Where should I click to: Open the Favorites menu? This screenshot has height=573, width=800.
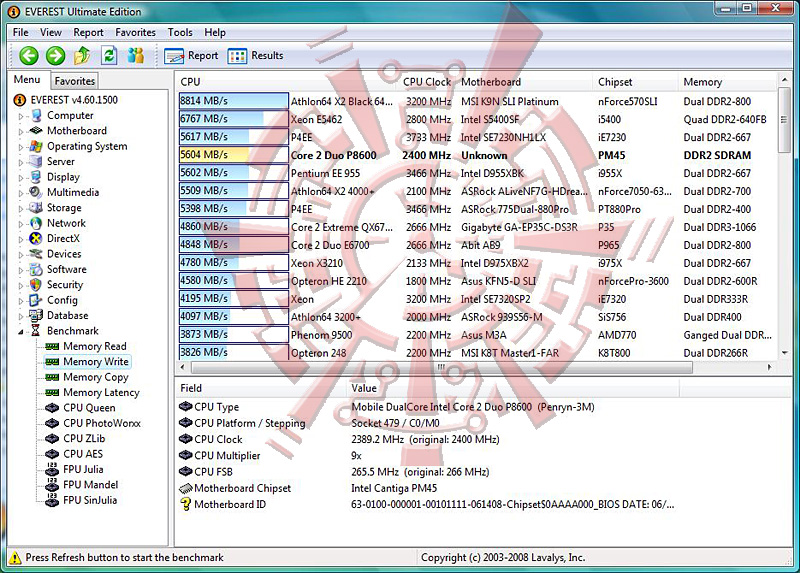tap(135, 32)
